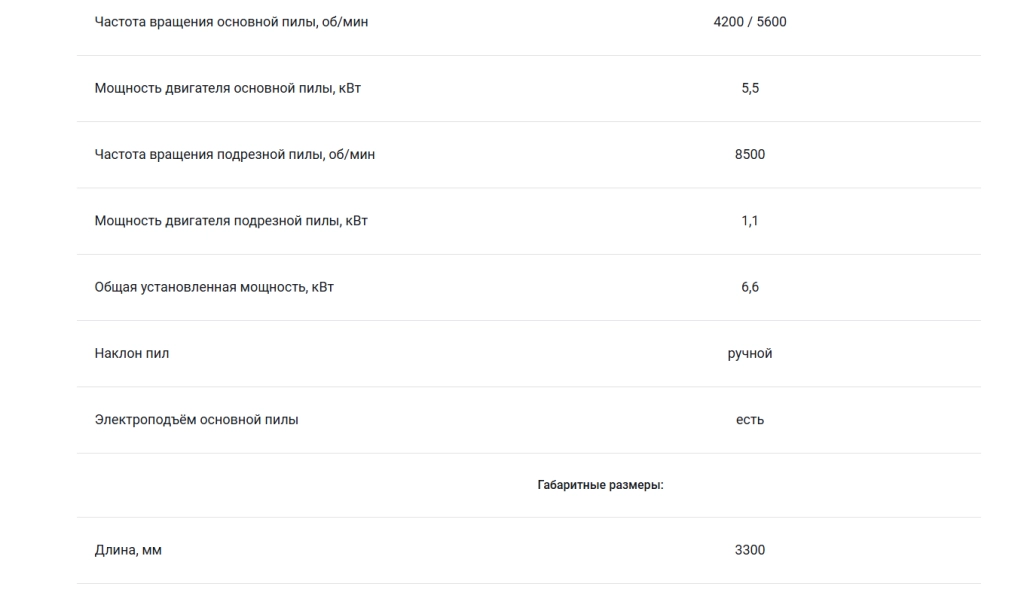Select the value 'ручной'
The width and height of the screenshot is (1024, 602).
click(x=750, y=354)
